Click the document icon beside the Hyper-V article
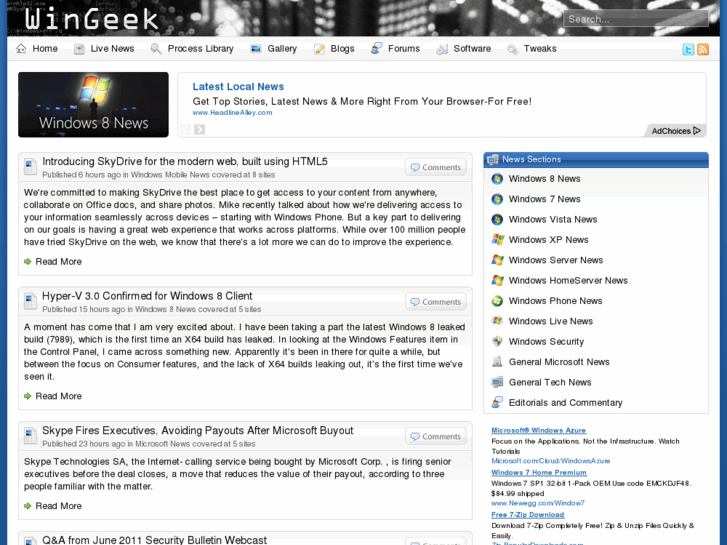 click(x=30, y=301)
